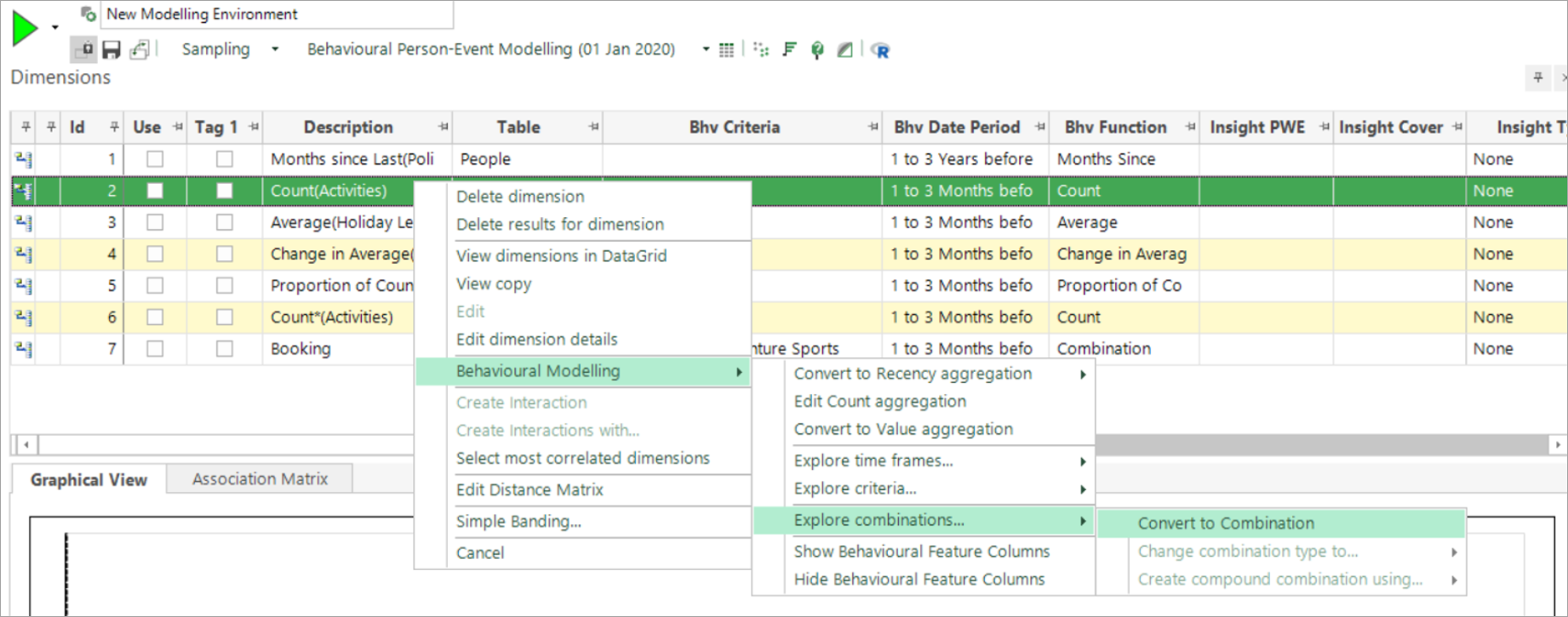Pin the Tag 1 column

click(x=254, y=128)
